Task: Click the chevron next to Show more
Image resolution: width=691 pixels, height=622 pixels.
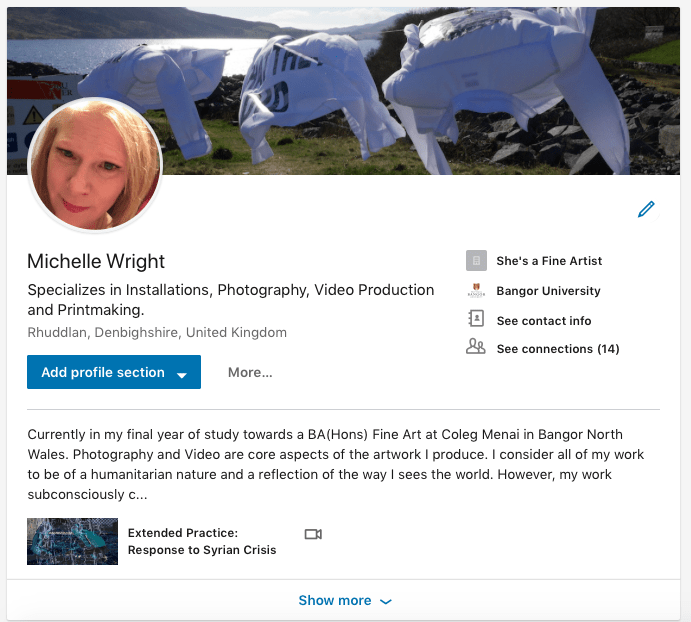Action: click(x=386, y=602)
